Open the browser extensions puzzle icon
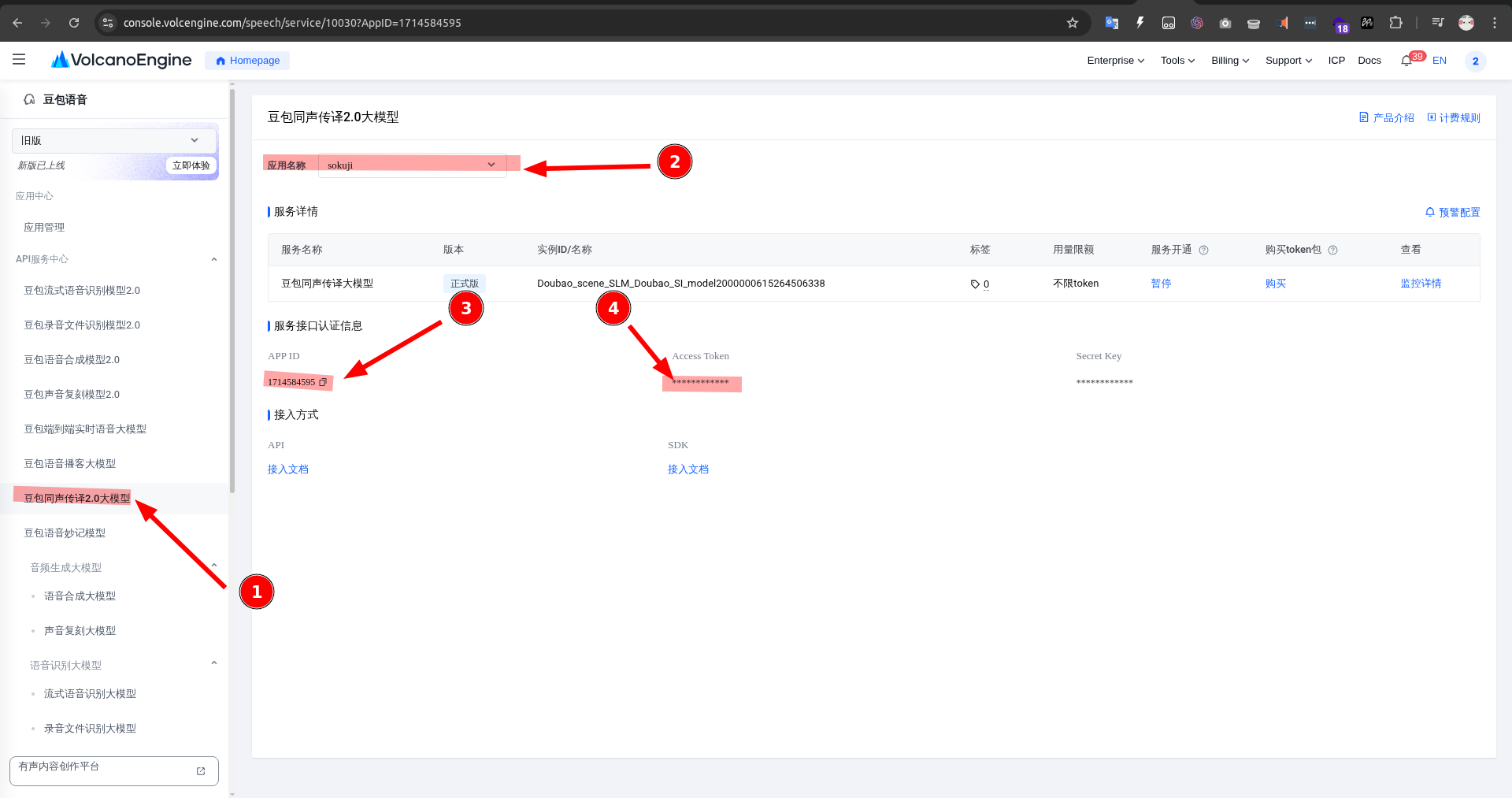Screen dimensions: 1512x798 click(x=1395, y=23)
